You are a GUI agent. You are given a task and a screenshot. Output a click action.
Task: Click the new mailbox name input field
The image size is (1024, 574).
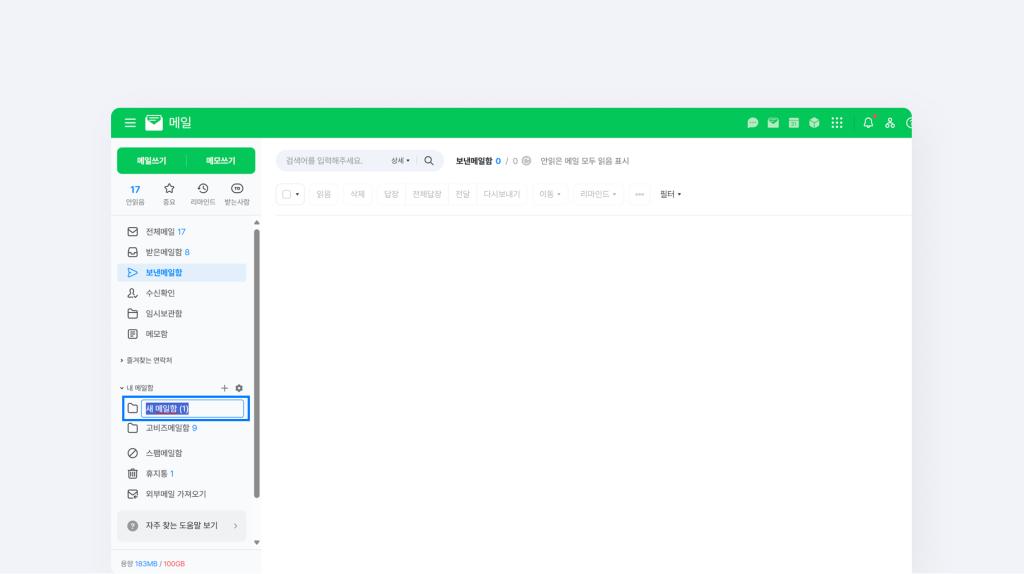193,408
